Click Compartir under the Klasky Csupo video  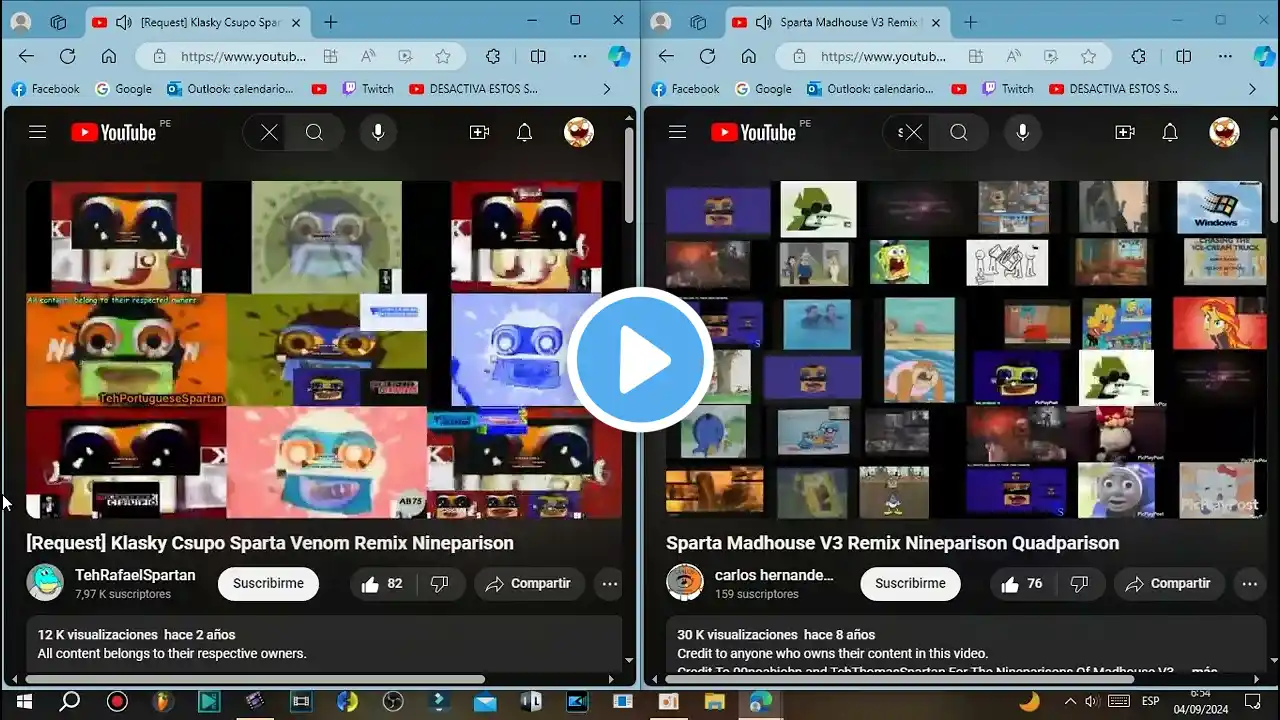[x=528, y=584]
